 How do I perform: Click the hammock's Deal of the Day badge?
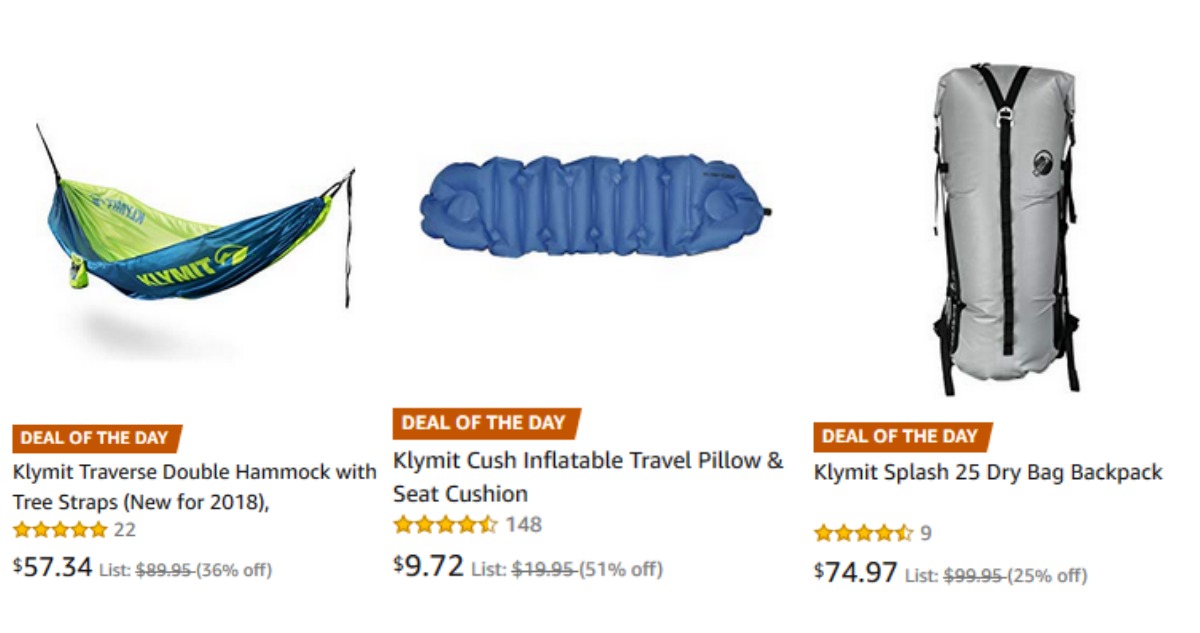(x=97, y=438)
